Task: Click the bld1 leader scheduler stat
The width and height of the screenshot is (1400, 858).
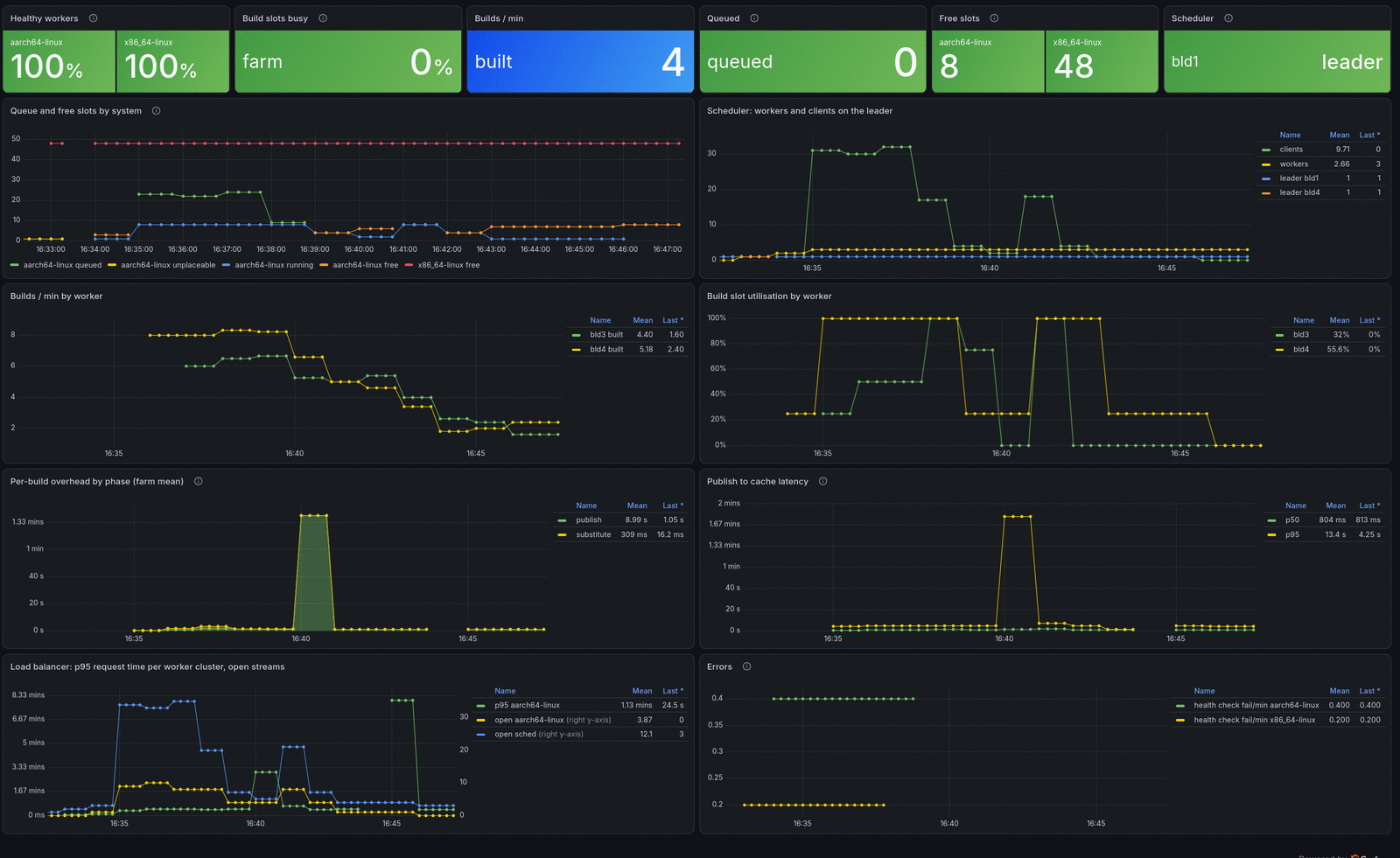Action: tap(1277, 61)
